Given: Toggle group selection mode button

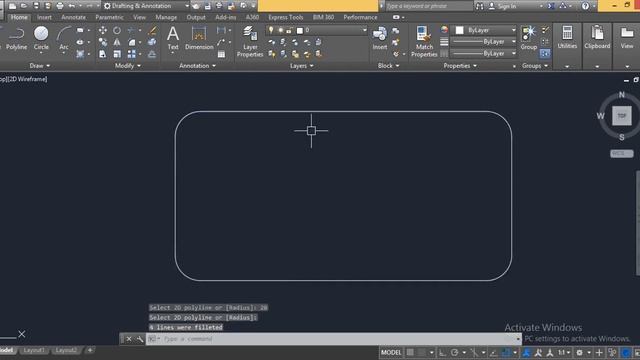Looking at the screenshot, I should pos(545,53).
